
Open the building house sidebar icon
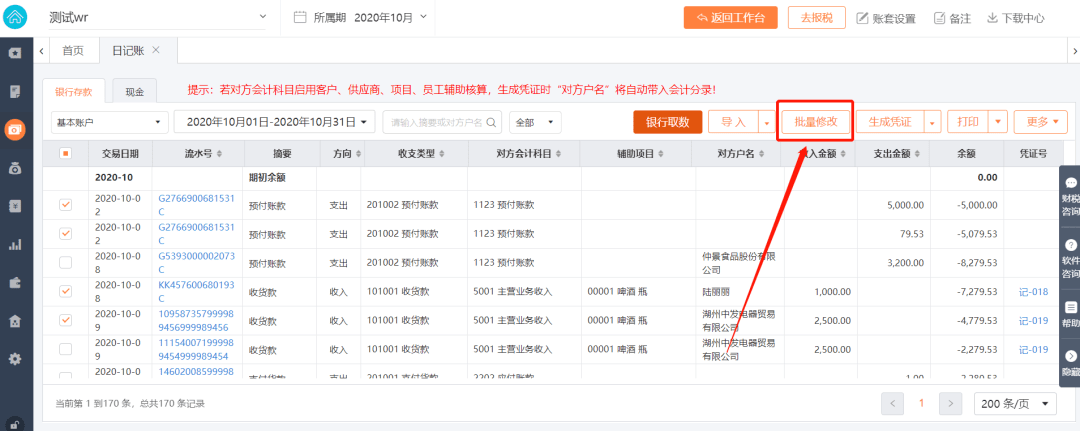pos(15,320)
